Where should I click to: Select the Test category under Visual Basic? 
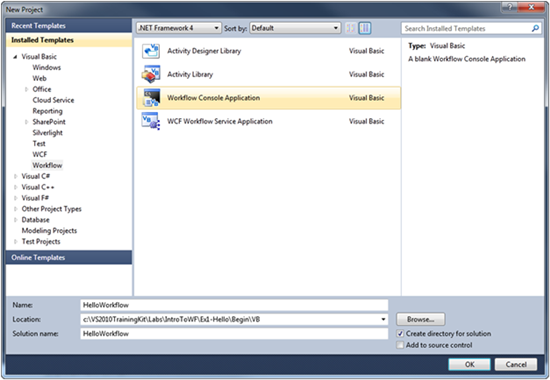(39, 144)
